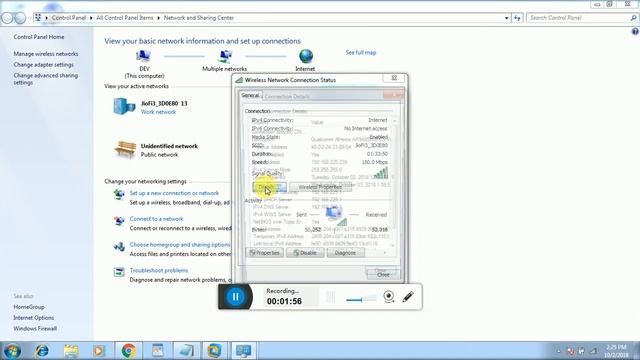Open the Windows Start menu
This screenshot has width=640, height=360.
point(11,351)
